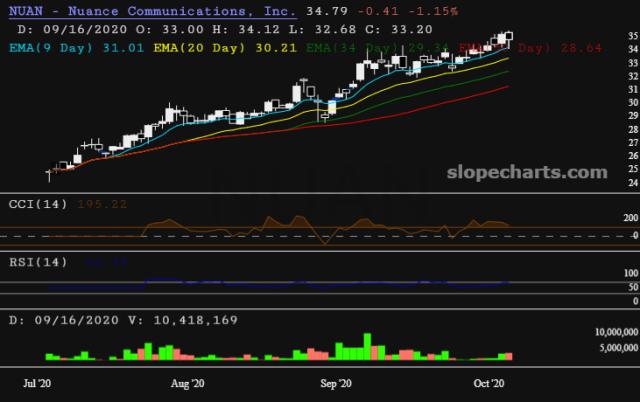Screen dimensions: 640x402
Task: Click the 10,000,000 volume axis label
Action: [616, 332]
